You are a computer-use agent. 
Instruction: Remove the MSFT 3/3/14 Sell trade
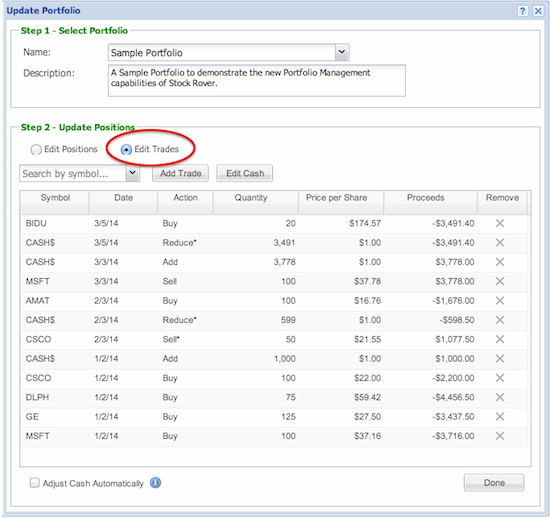tap(500, 281)
